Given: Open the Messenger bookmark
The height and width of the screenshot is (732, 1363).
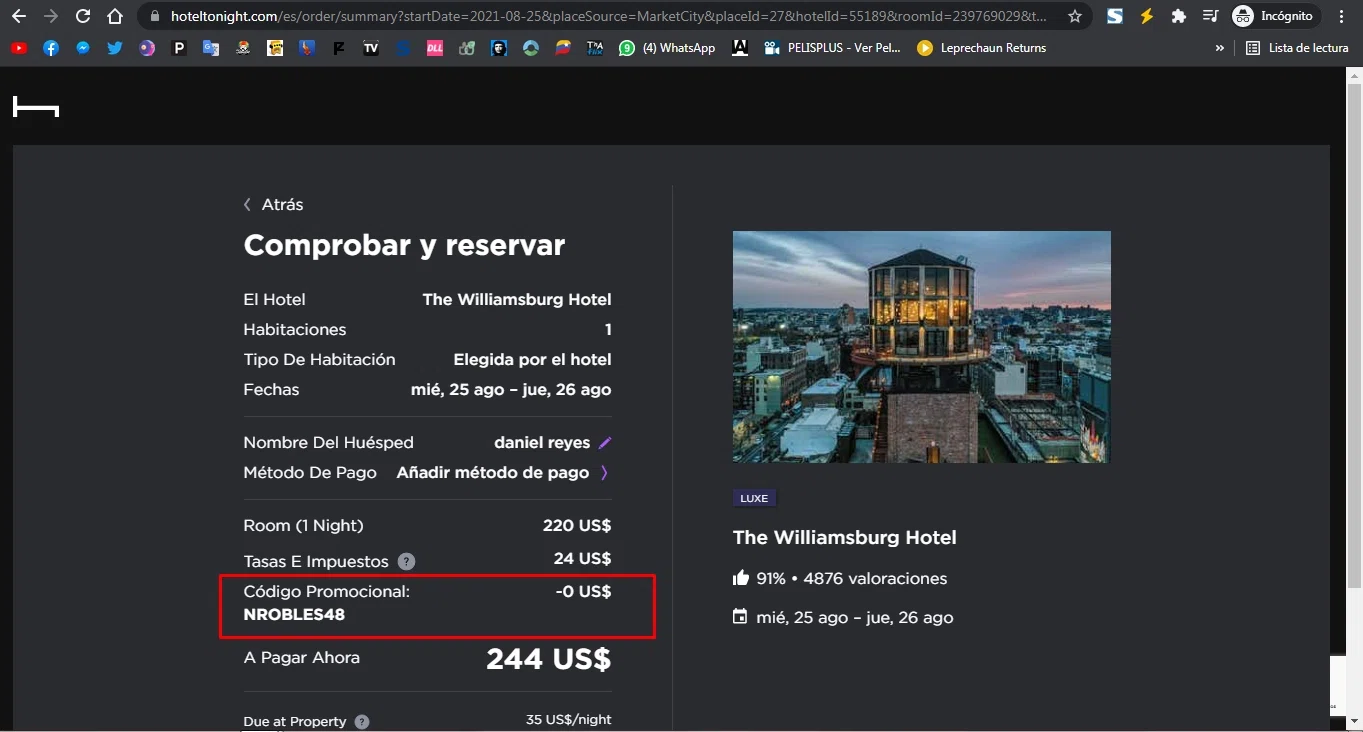Looking at the screenshot, I should 83,48.
